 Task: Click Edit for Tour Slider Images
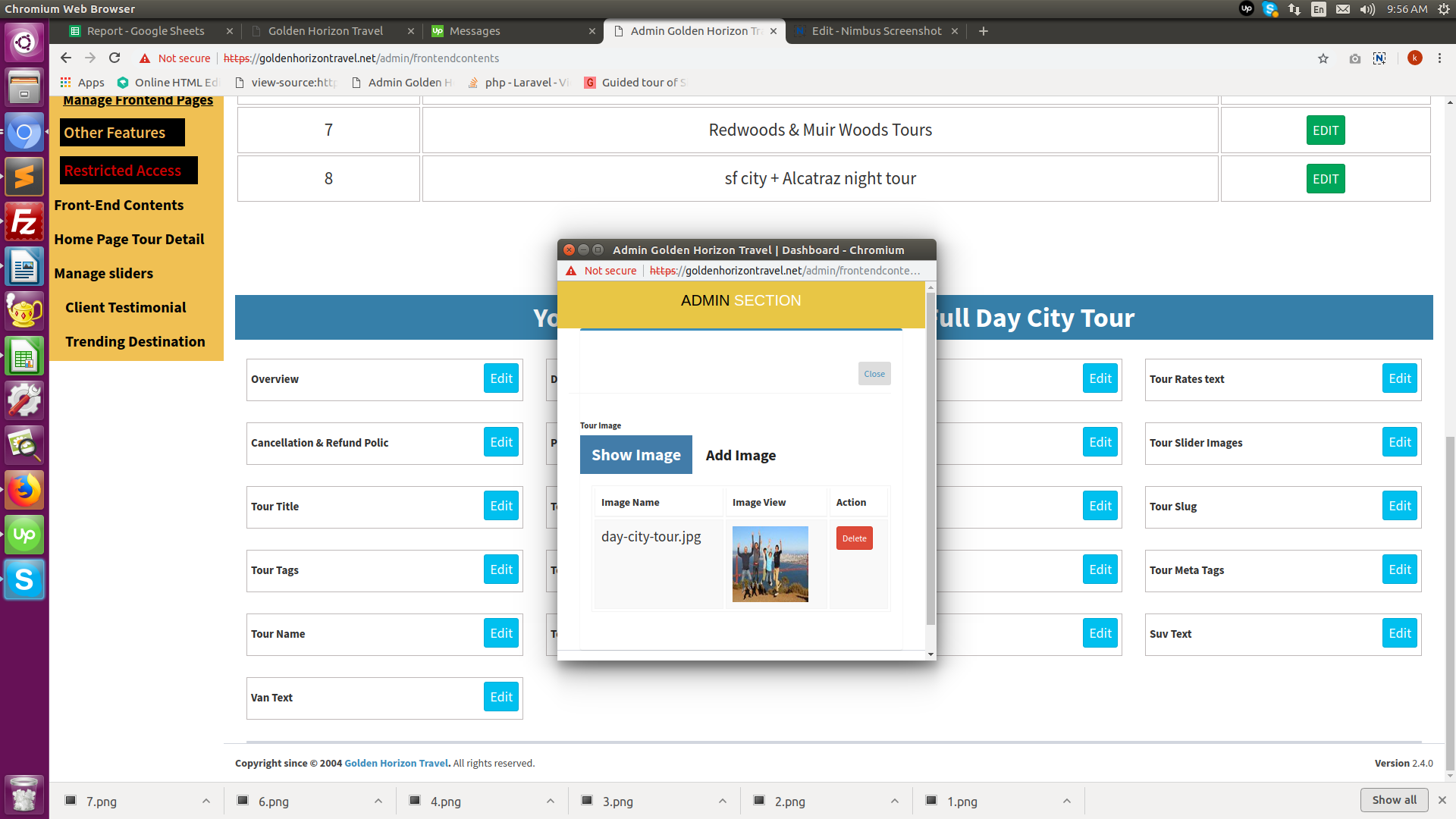tap(1399, 443)
